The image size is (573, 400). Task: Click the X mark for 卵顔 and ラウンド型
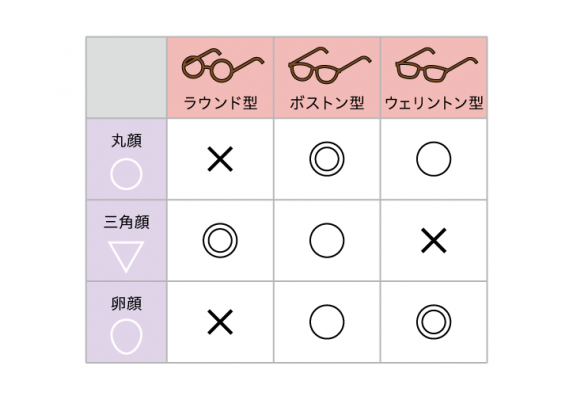pos(220,322)
